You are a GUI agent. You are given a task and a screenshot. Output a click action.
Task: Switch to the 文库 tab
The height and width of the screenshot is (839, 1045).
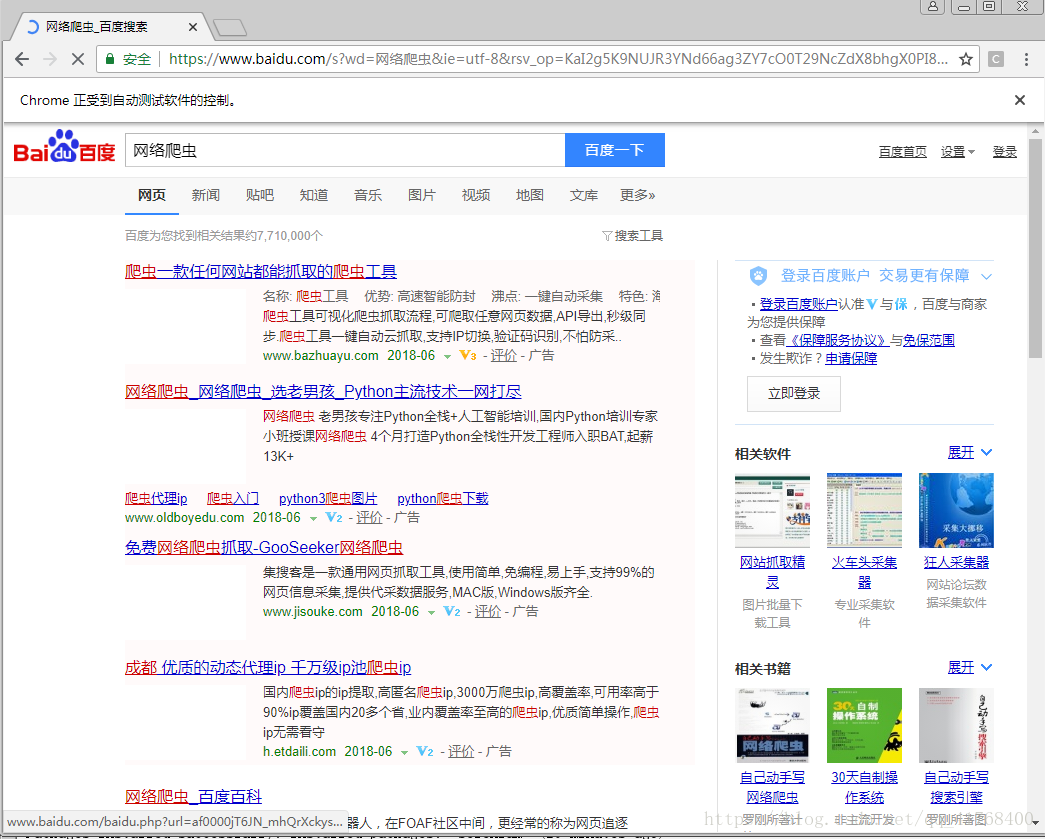(x=584, y=195)
